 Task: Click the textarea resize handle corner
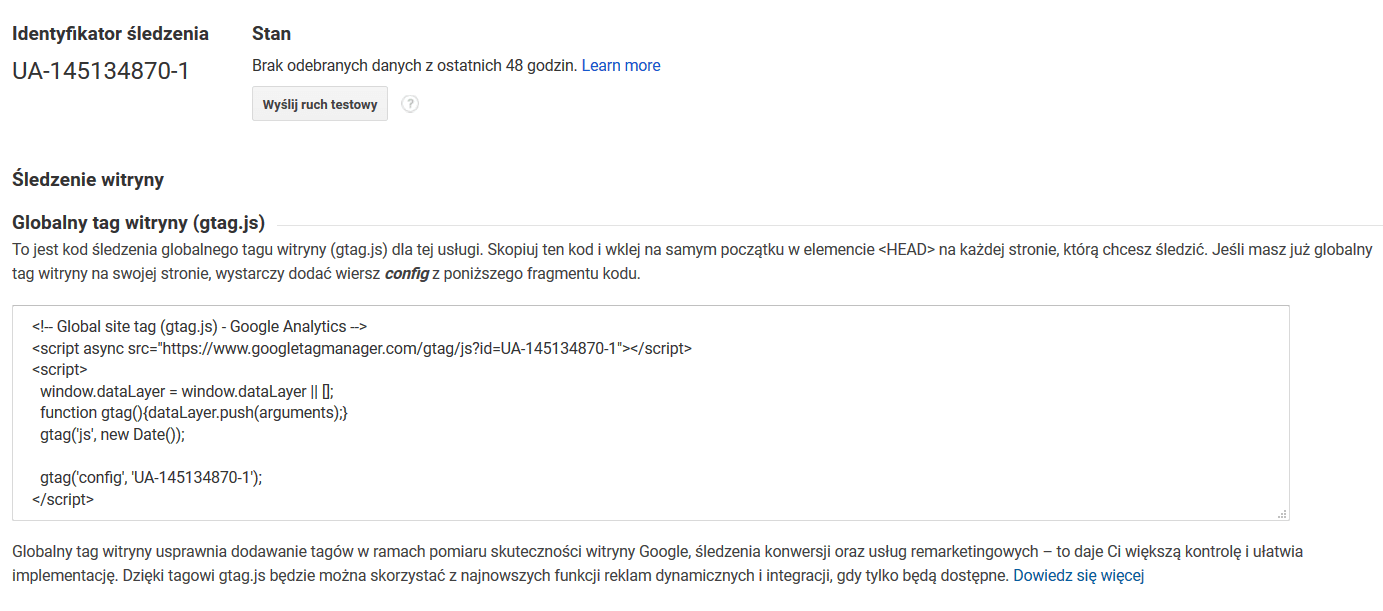point(1282,513)
